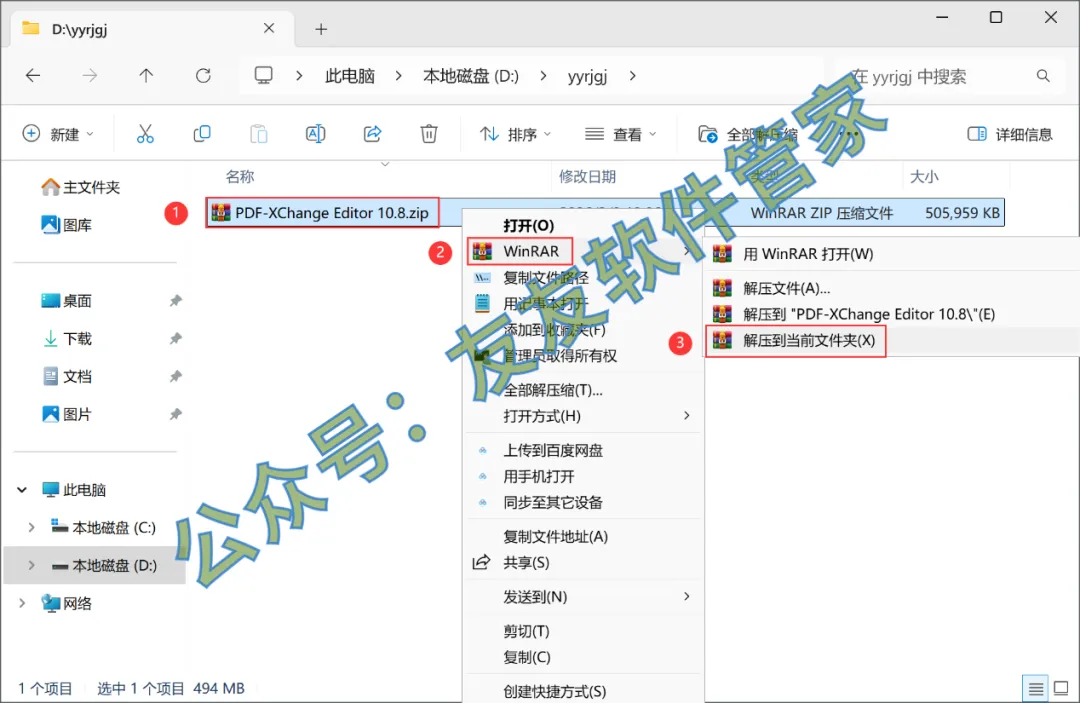Screen dimensions: 1080x703
Task: Click the 详细信息 details pane button
Action: point(1010,134)
